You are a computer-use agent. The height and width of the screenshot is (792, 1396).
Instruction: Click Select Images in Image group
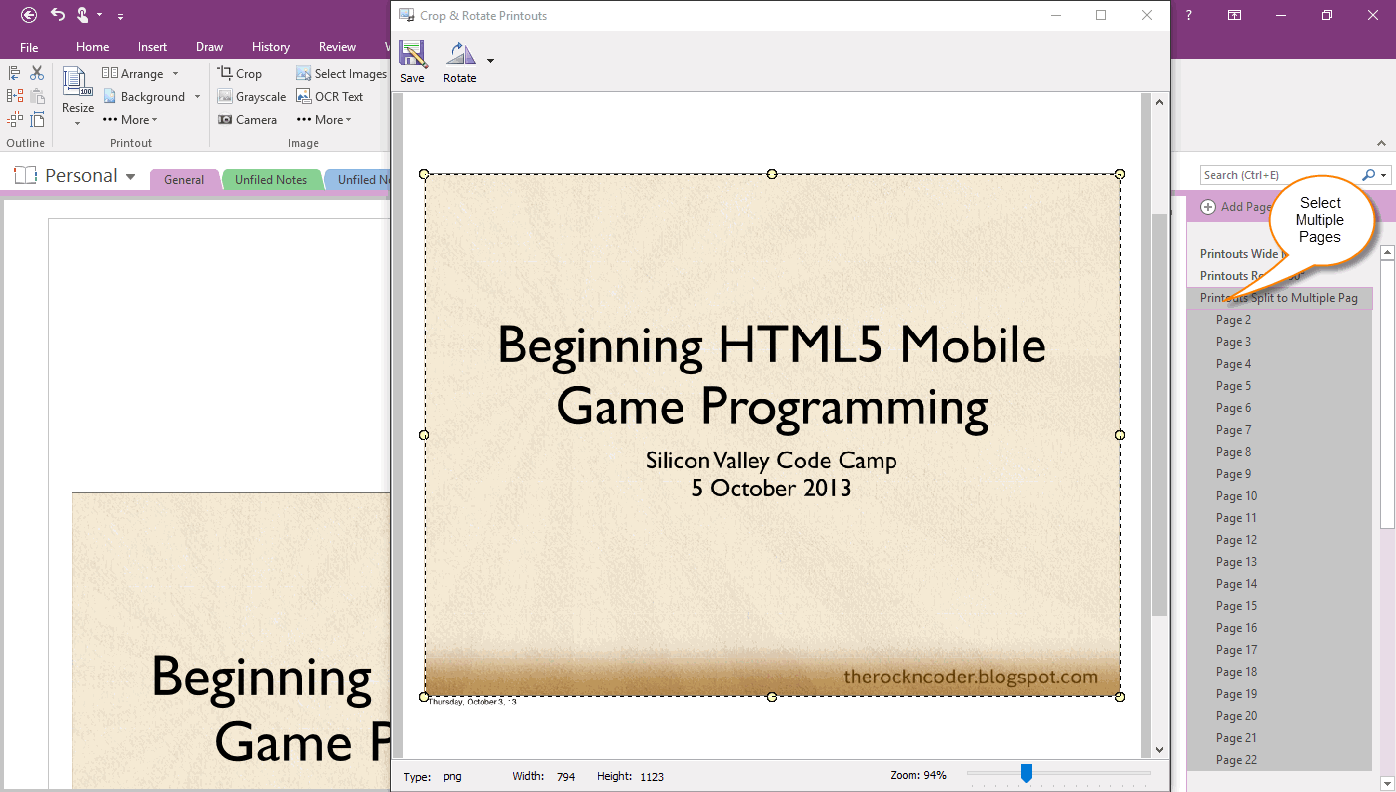(x=341, y=74)
